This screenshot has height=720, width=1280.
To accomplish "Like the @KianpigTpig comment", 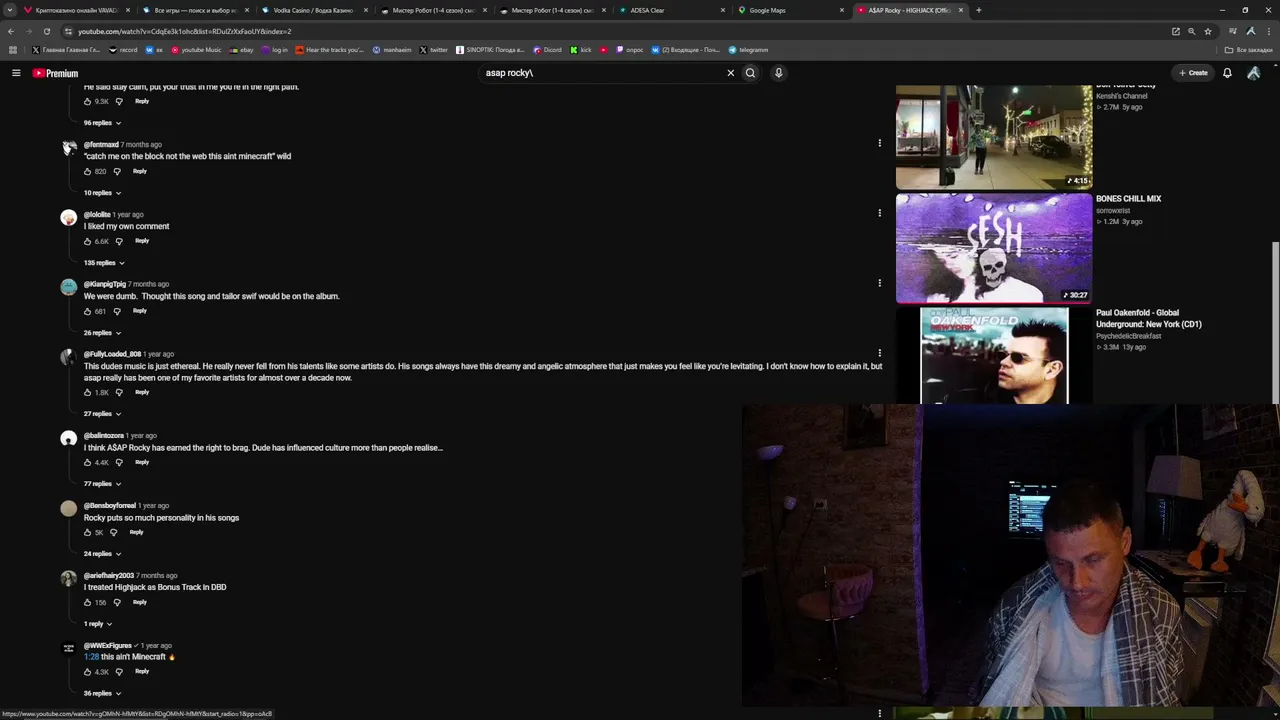I will [88, 311].
